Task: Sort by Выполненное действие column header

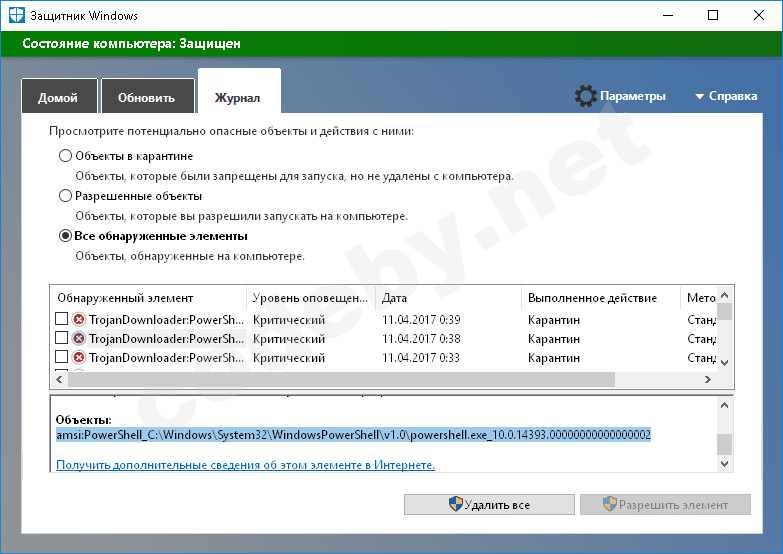Action: (601, 298)
